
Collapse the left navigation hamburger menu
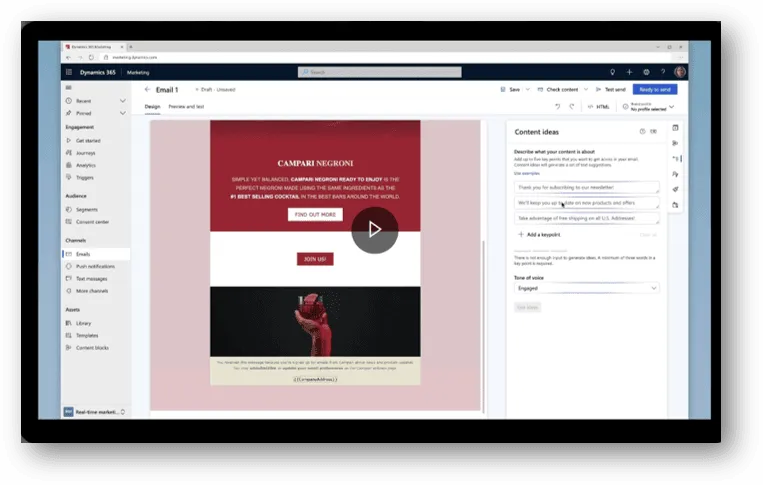tap(69, 88)
